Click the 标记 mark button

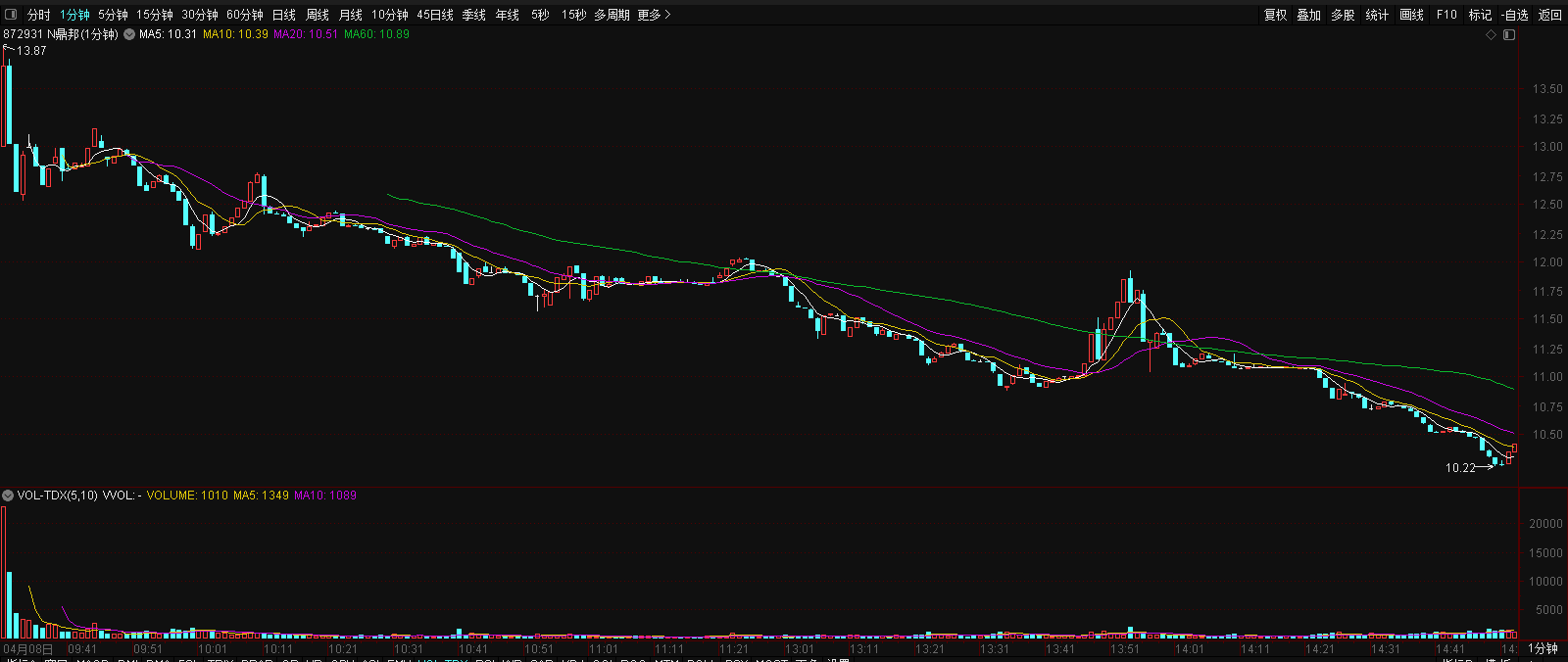[1480, 15]
